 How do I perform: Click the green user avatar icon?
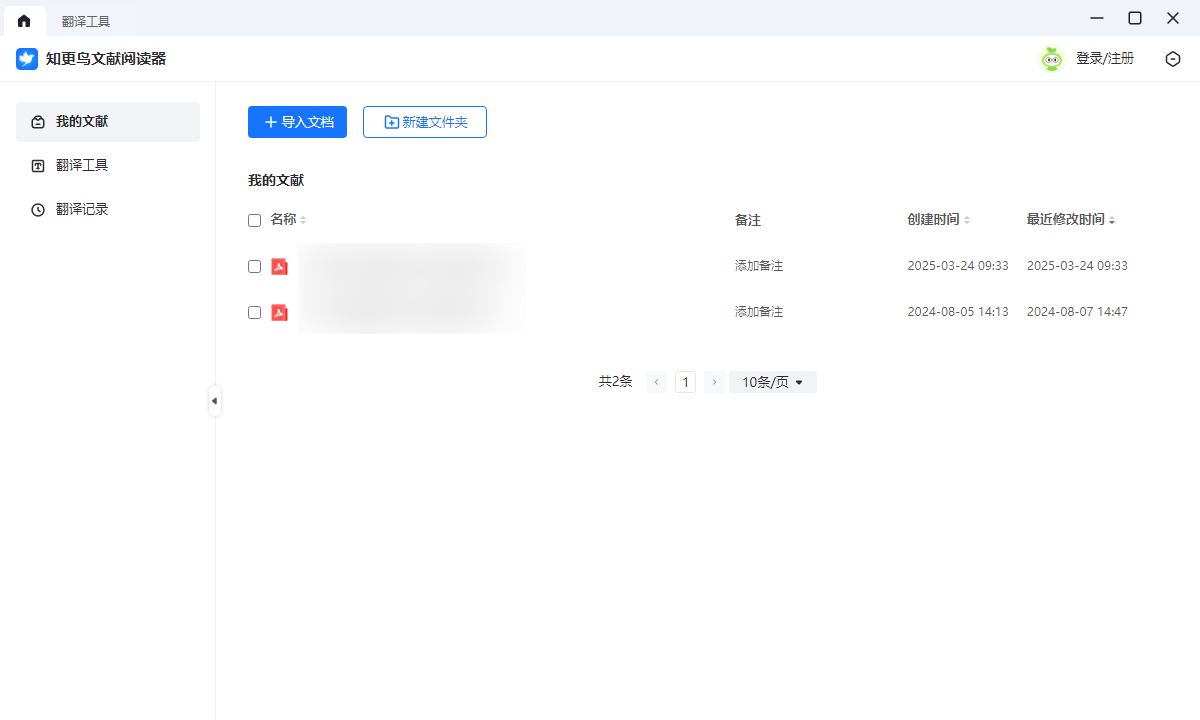click(1052, 59)
